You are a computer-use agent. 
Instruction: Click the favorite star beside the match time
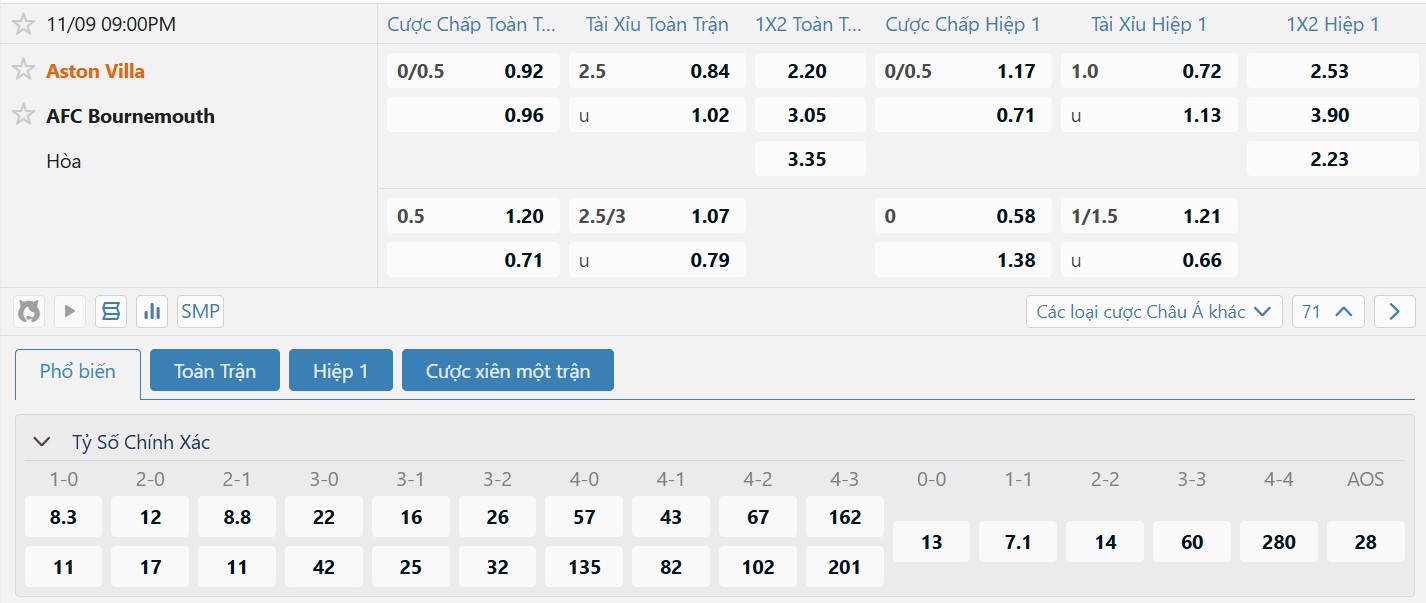click(23, 24)
